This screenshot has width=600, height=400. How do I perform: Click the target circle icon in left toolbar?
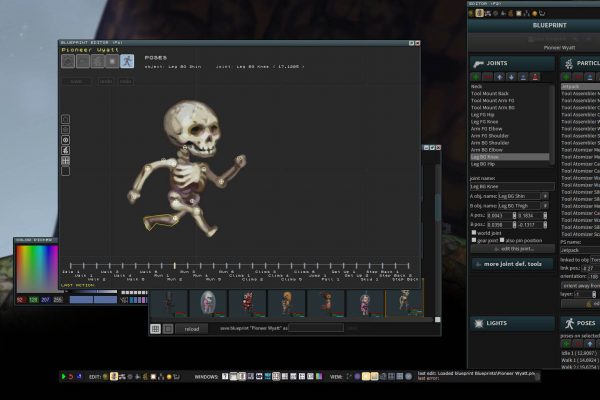click(x=65, y=140)
